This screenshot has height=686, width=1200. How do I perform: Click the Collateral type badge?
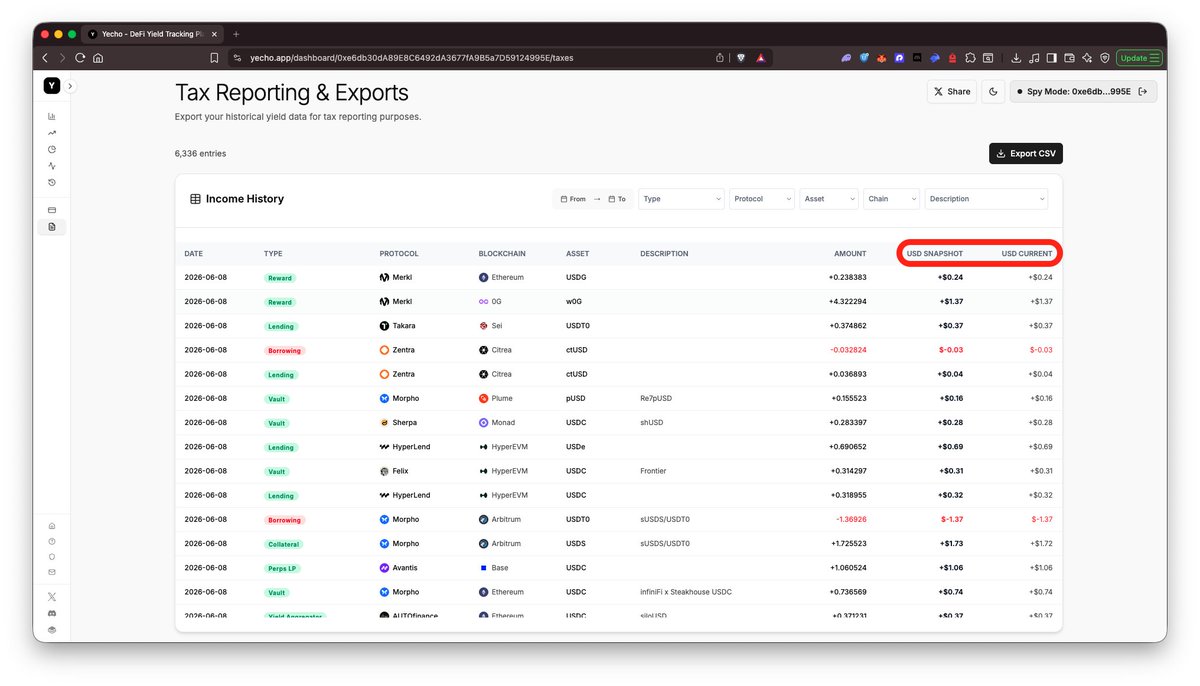[x=283, y=545]
